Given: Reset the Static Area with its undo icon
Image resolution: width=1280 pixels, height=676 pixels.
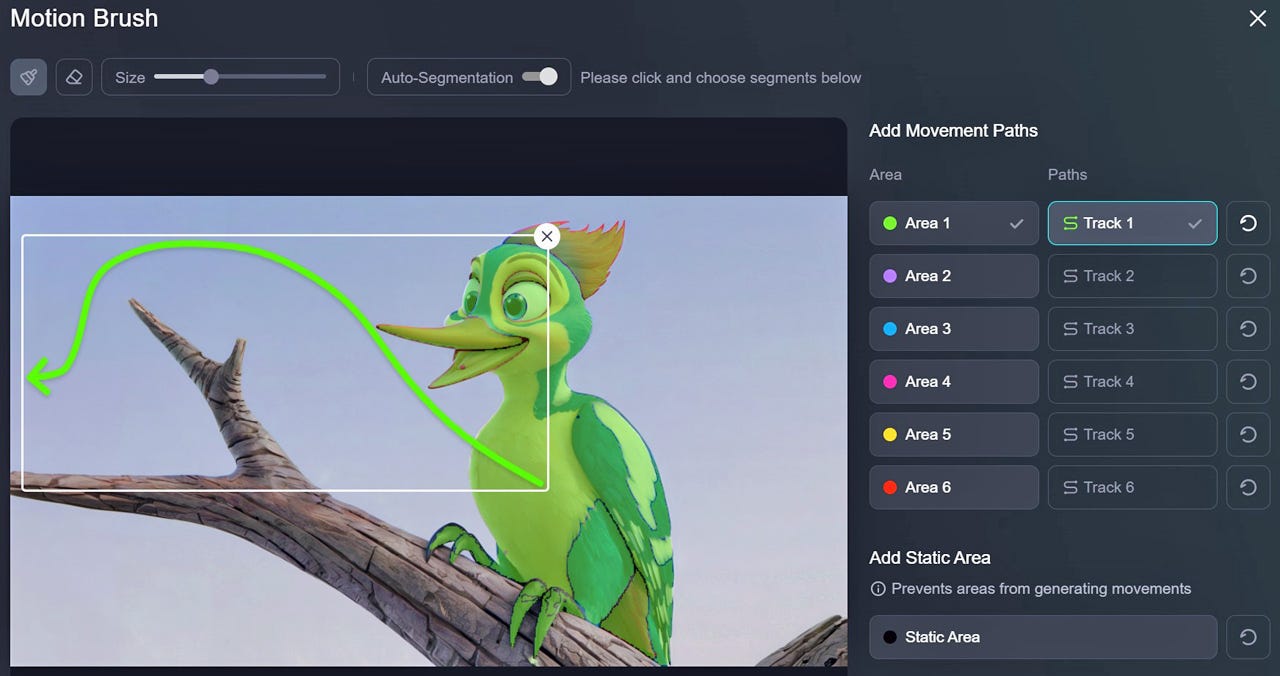Looking at the screenshot, I should coord(1248,637).
